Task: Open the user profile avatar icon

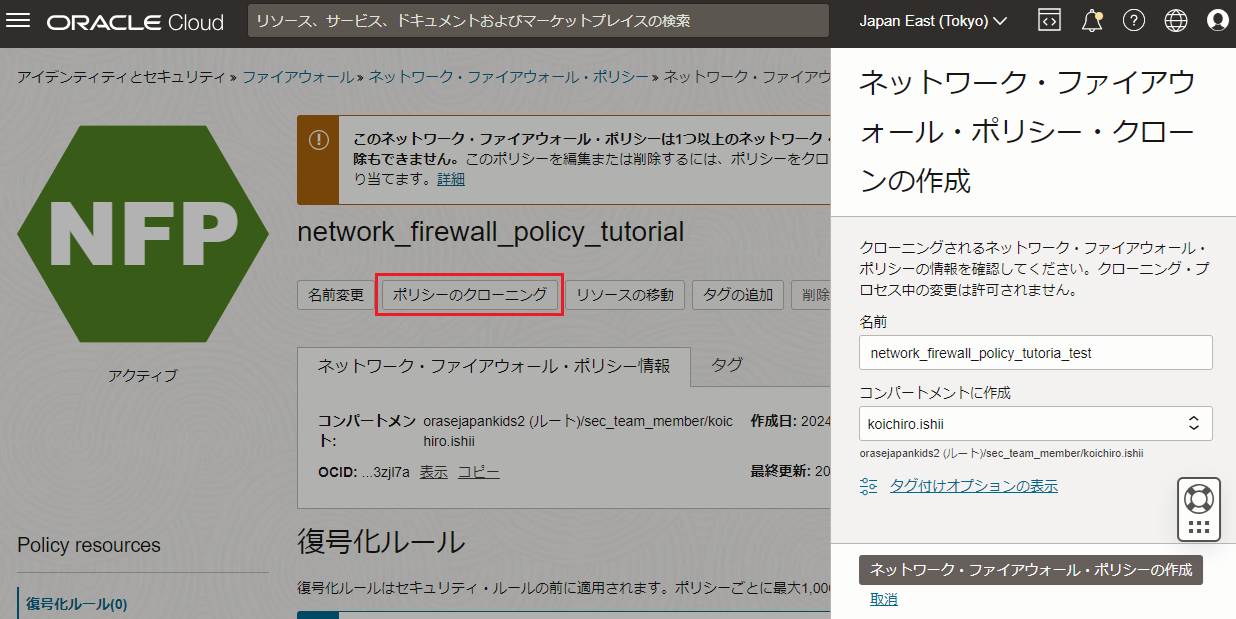Action: pos(1217,21)
